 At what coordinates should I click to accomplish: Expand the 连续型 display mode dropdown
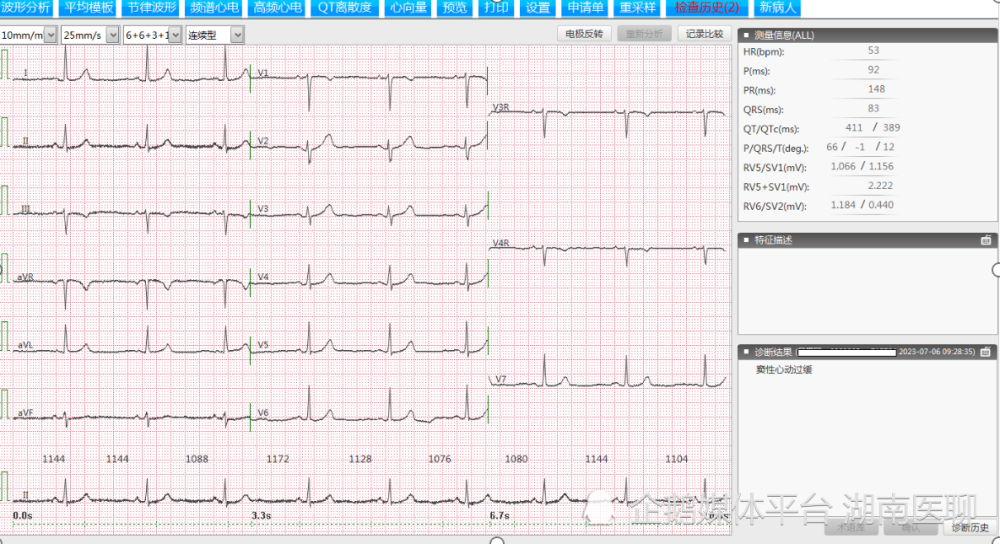pos(237,35)
